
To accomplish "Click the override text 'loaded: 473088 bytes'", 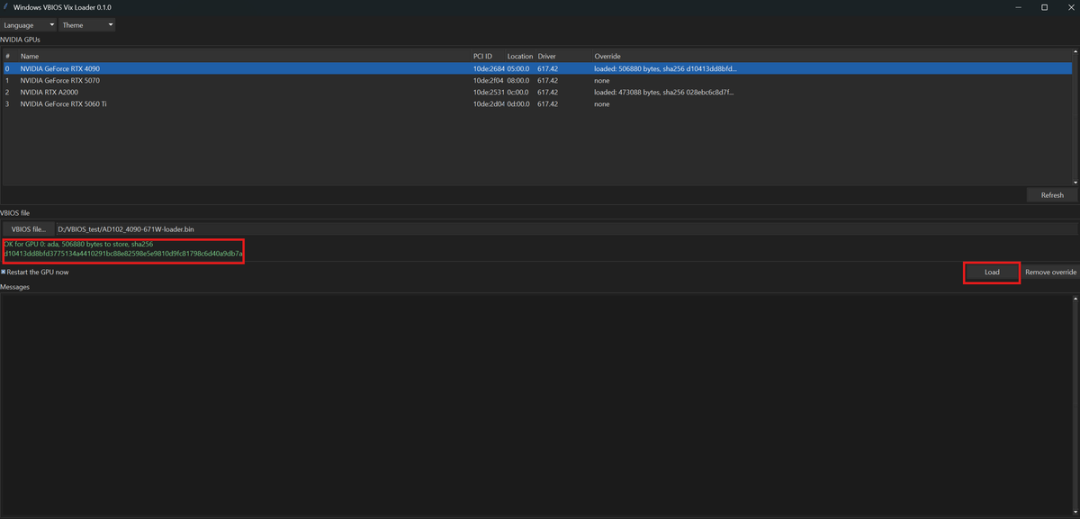I will [x=627, y=92].
